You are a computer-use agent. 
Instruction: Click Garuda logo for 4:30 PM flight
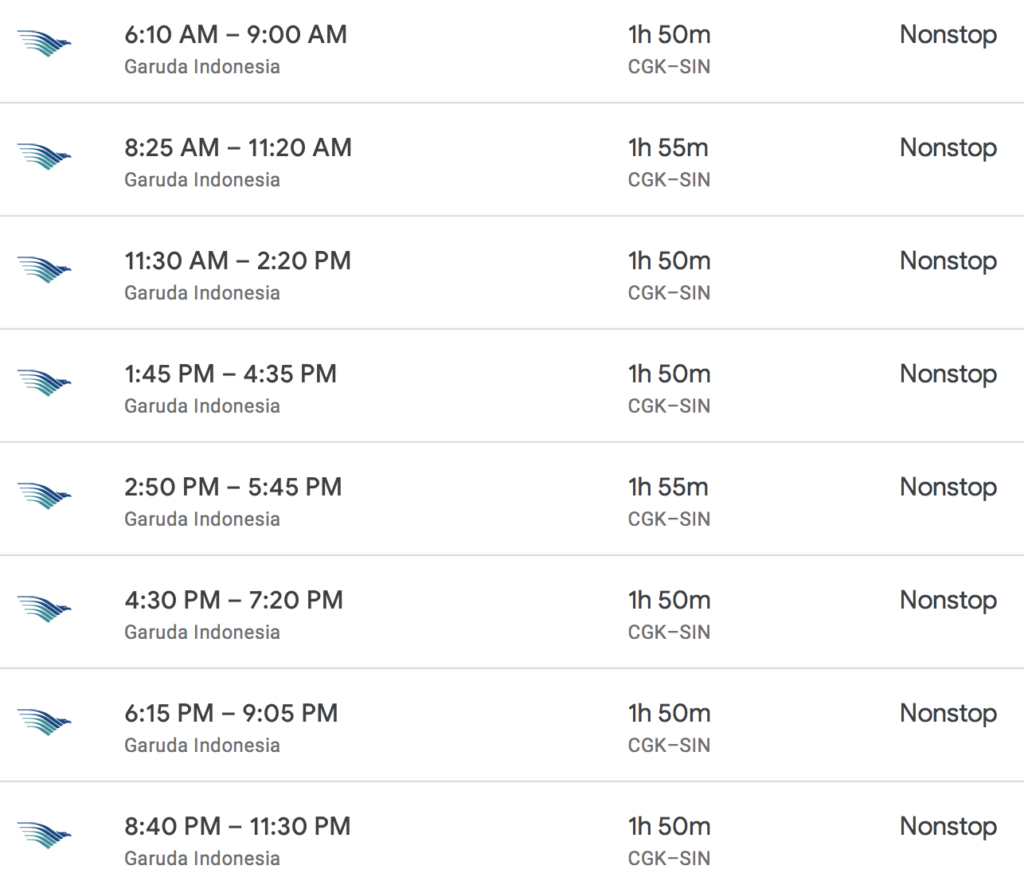click(x=44, y=608)
